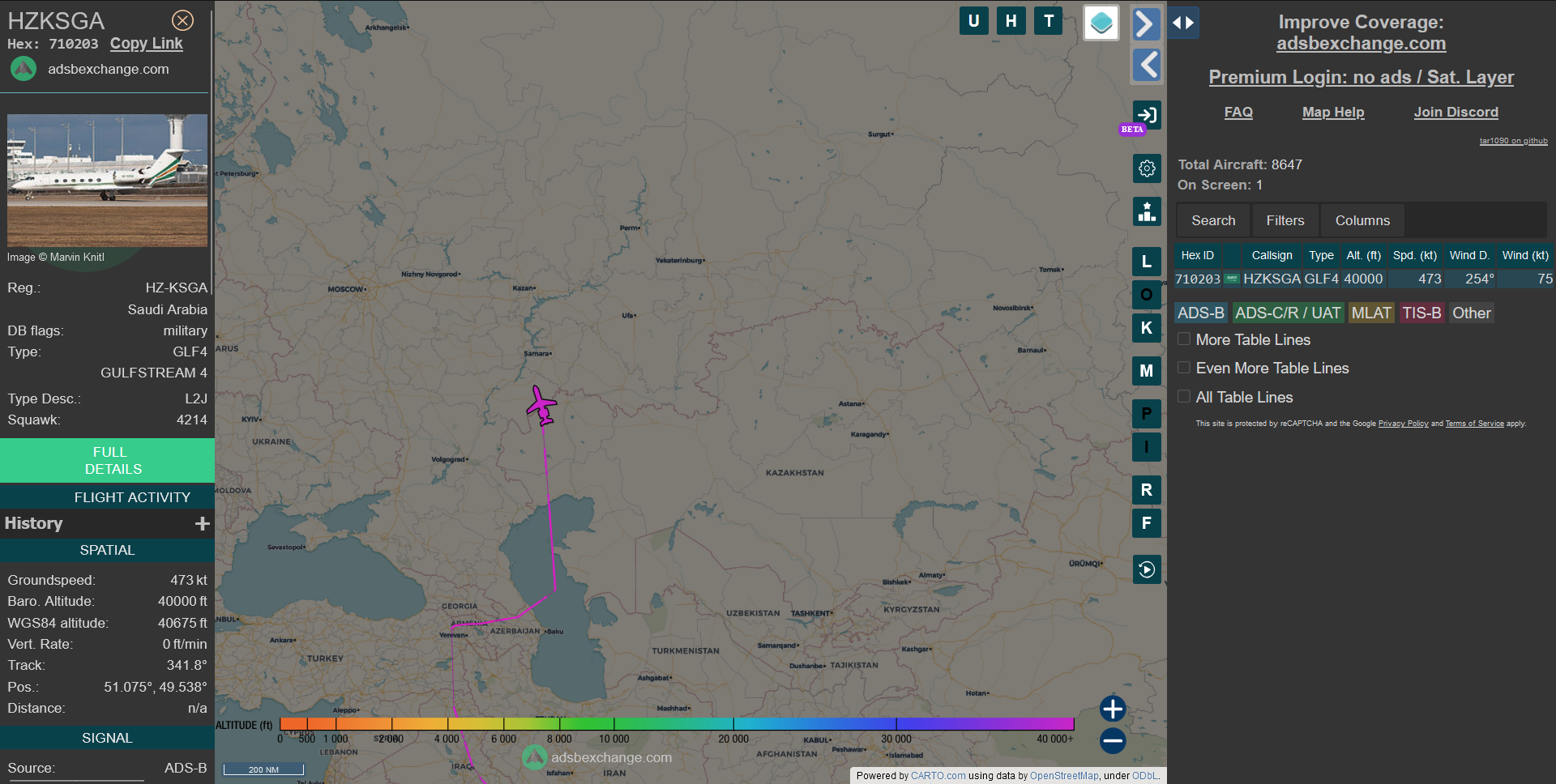The image size is (1556, 784).
Task: Open the beta login arrow icon
Action: (1147, 115)
